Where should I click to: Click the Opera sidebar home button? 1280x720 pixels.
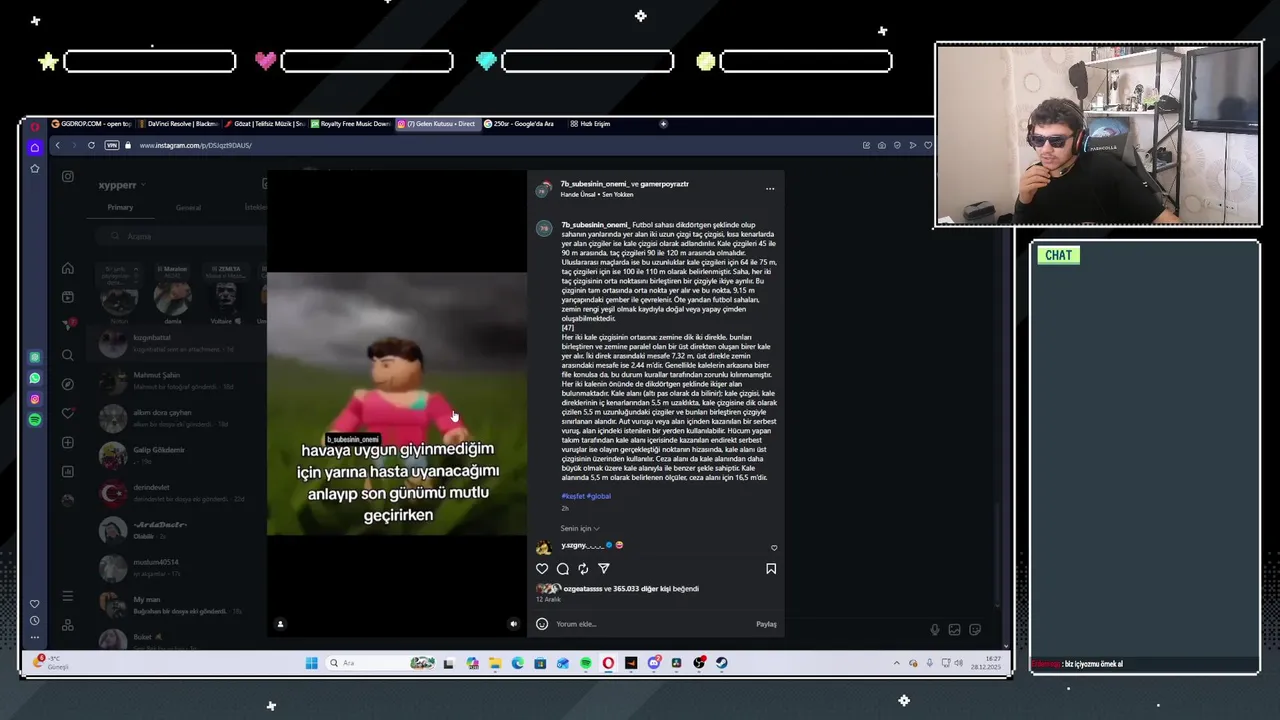point(35,147)
